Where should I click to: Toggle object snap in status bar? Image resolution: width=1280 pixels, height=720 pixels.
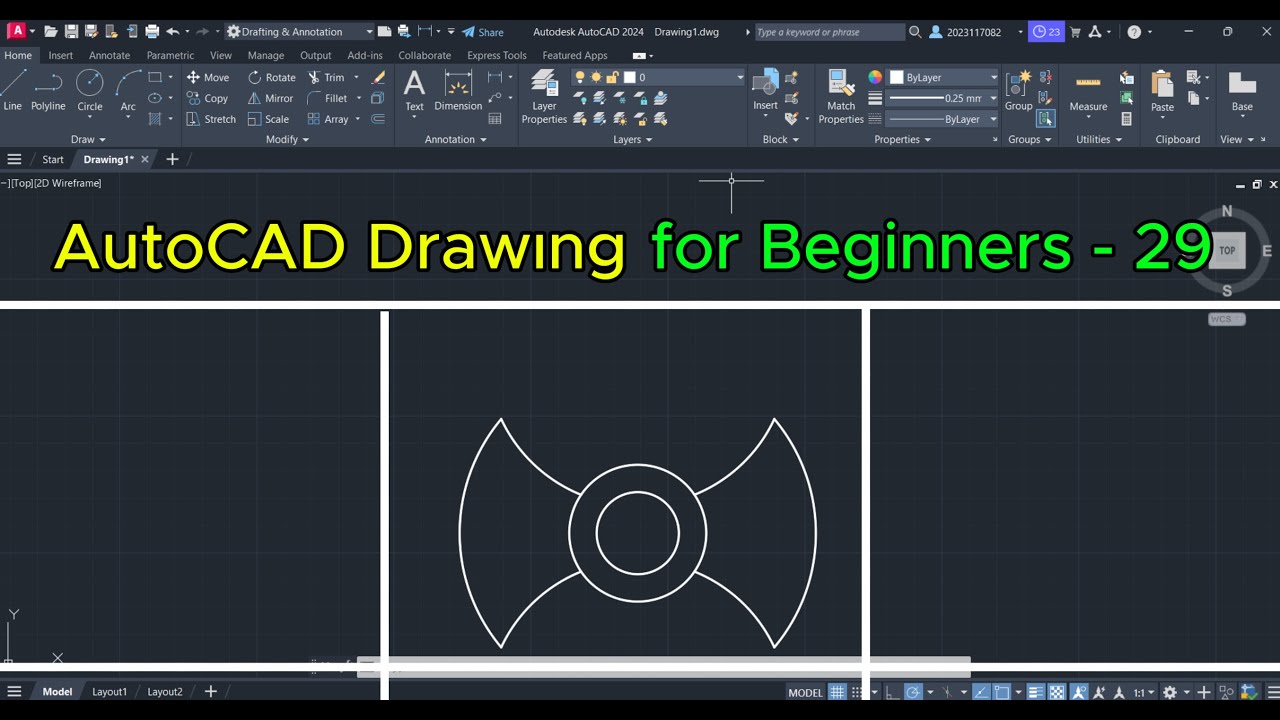click(1003, 692)
